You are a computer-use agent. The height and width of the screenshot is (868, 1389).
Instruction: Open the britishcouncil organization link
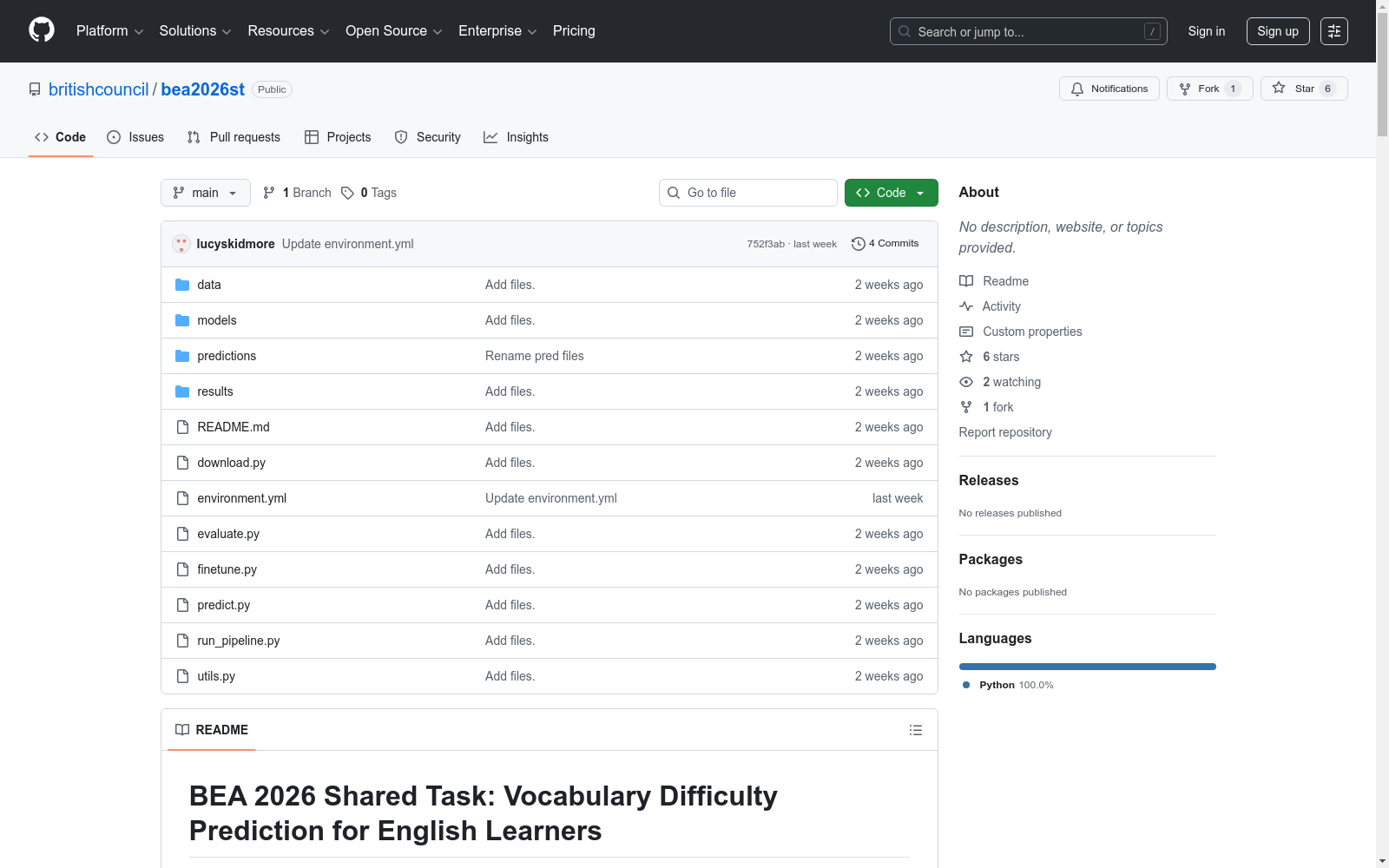(x=99, y=89)
